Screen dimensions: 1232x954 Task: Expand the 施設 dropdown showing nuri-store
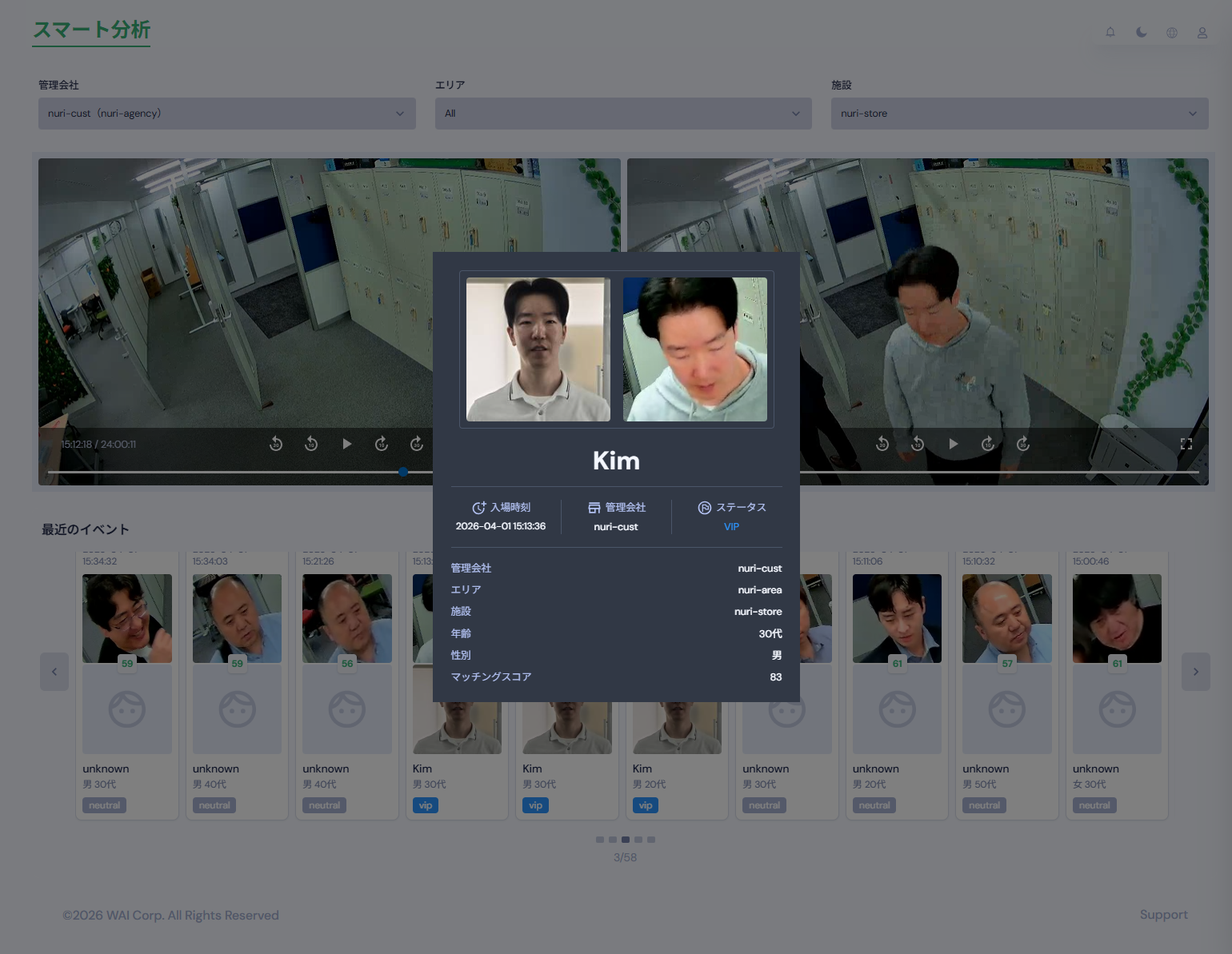coord(1020,114)
